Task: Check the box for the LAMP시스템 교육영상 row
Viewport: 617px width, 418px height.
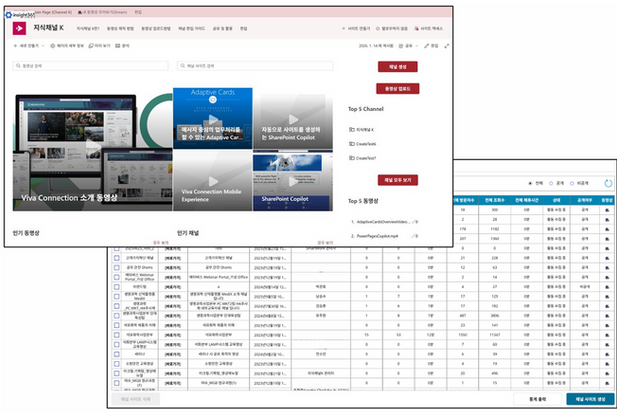Action: click(117, 344)
